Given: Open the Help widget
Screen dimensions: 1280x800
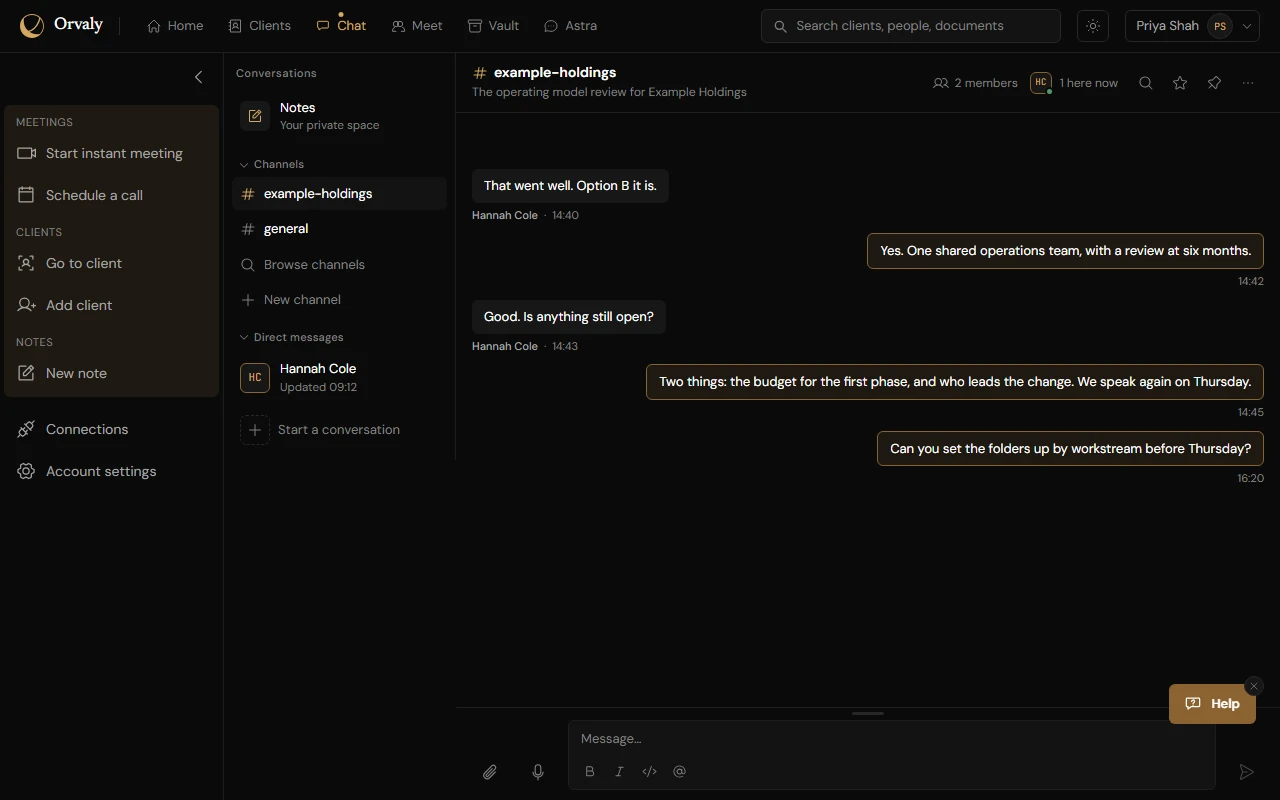Looking at the screenshot, I should click(x=1212, y=704).
